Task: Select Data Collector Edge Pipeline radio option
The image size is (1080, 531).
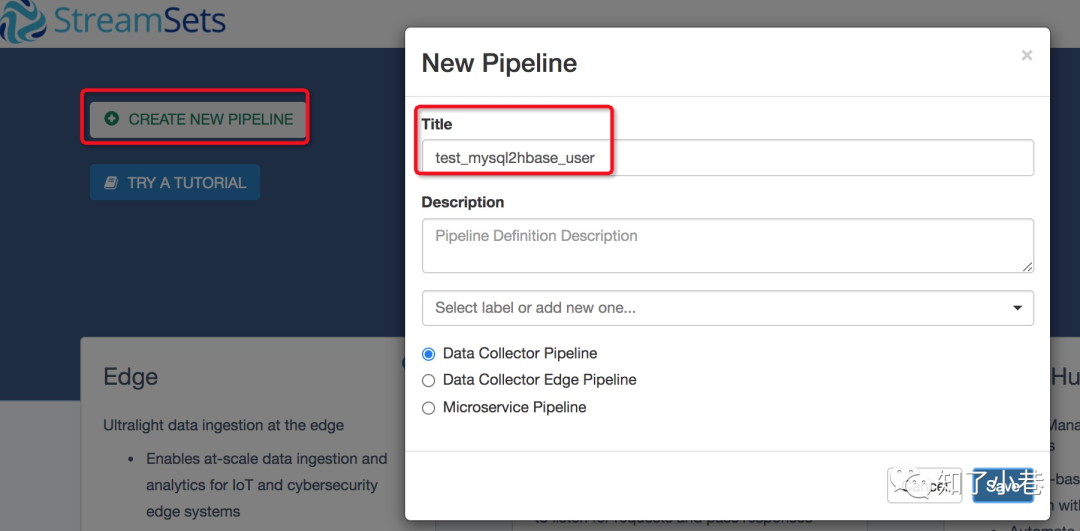Action: [x=429, y=381]
